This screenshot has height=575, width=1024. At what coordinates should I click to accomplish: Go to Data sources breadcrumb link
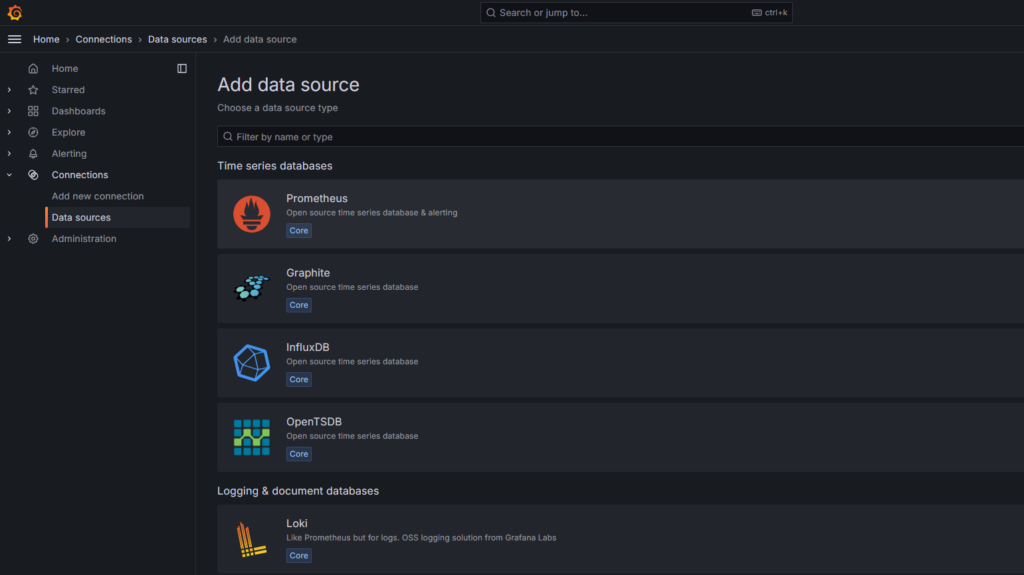coord(177,39)
